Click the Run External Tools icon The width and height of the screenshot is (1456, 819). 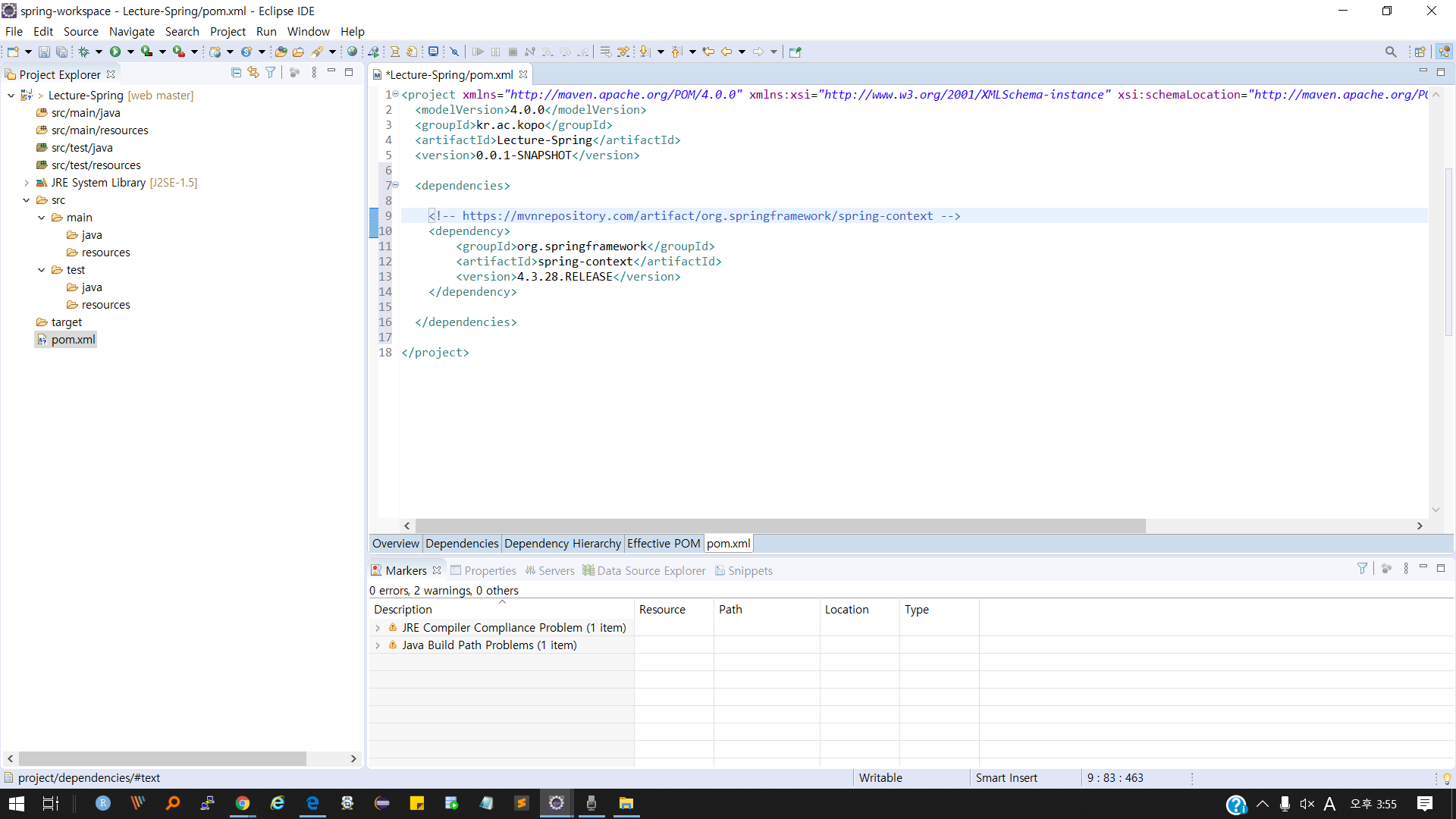click(178, 52)
